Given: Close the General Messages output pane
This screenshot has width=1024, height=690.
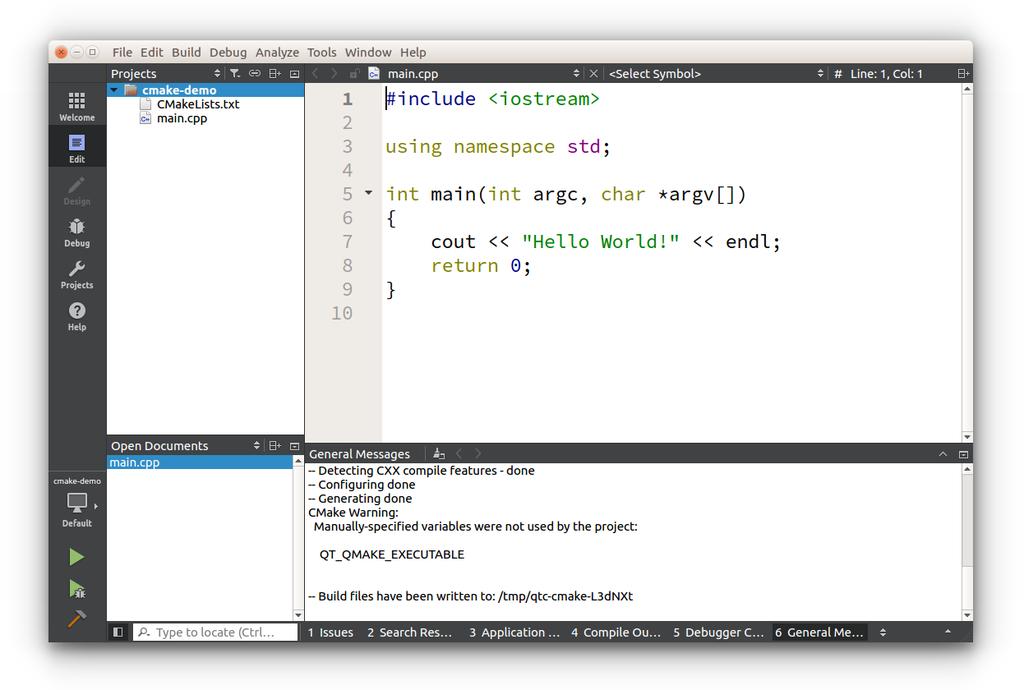Looking at the screenshot, I should [963, 454].
